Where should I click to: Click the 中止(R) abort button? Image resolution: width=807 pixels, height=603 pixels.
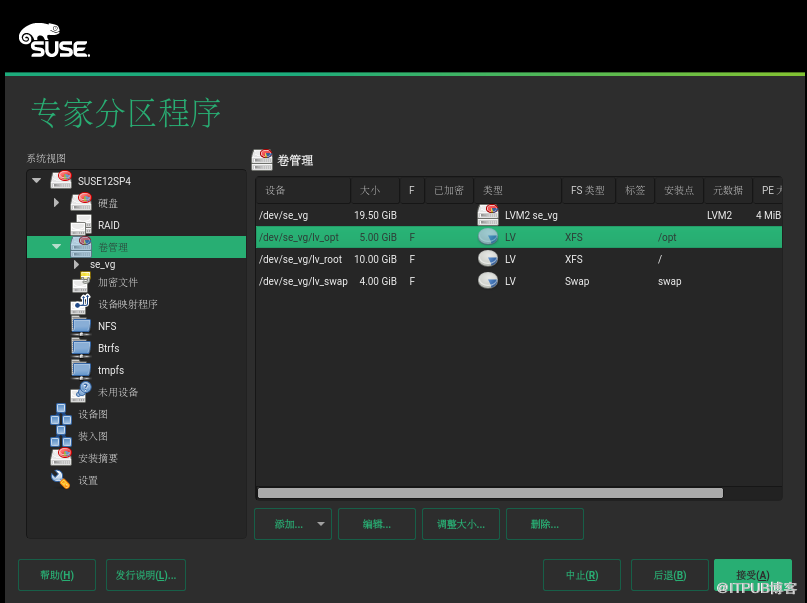[582, 575]
